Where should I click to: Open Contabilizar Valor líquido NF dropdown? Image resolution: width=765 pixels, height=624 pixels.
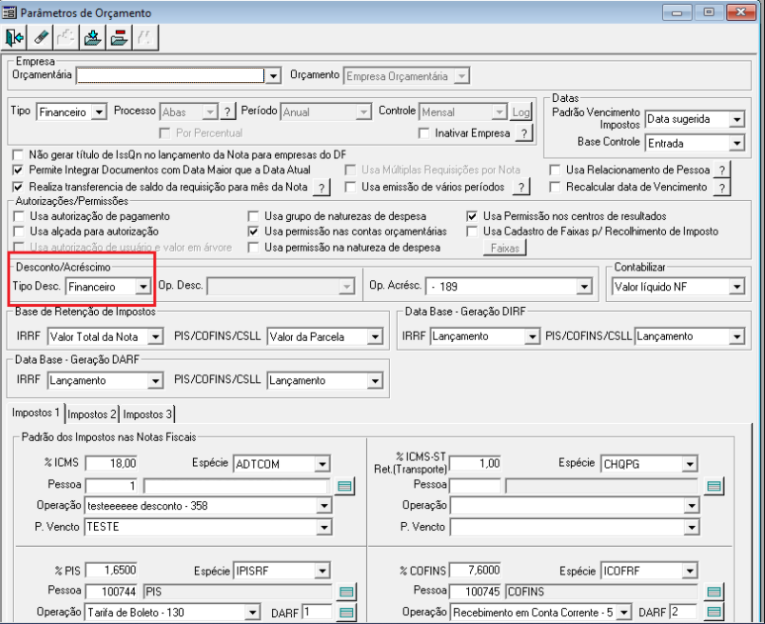737,287
